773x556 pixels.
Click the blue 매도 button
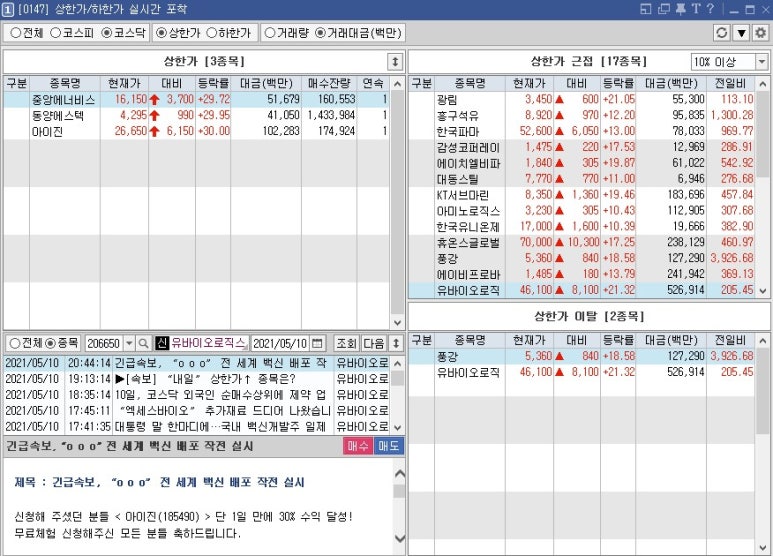(389, 446)
